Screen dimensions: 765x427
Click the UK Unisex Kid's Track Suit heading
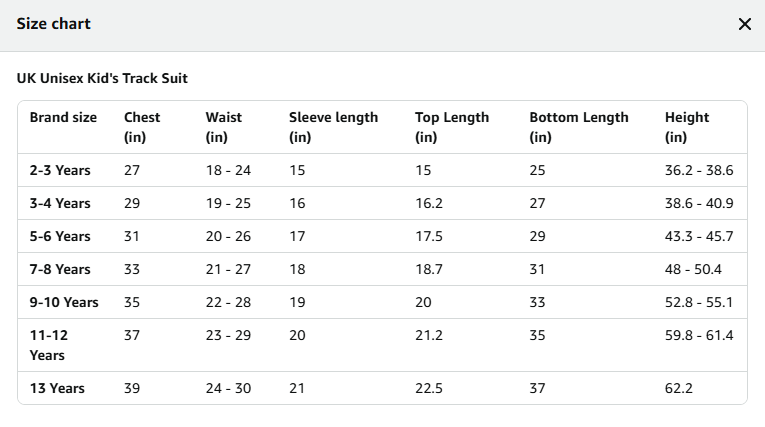pos(102,78)
